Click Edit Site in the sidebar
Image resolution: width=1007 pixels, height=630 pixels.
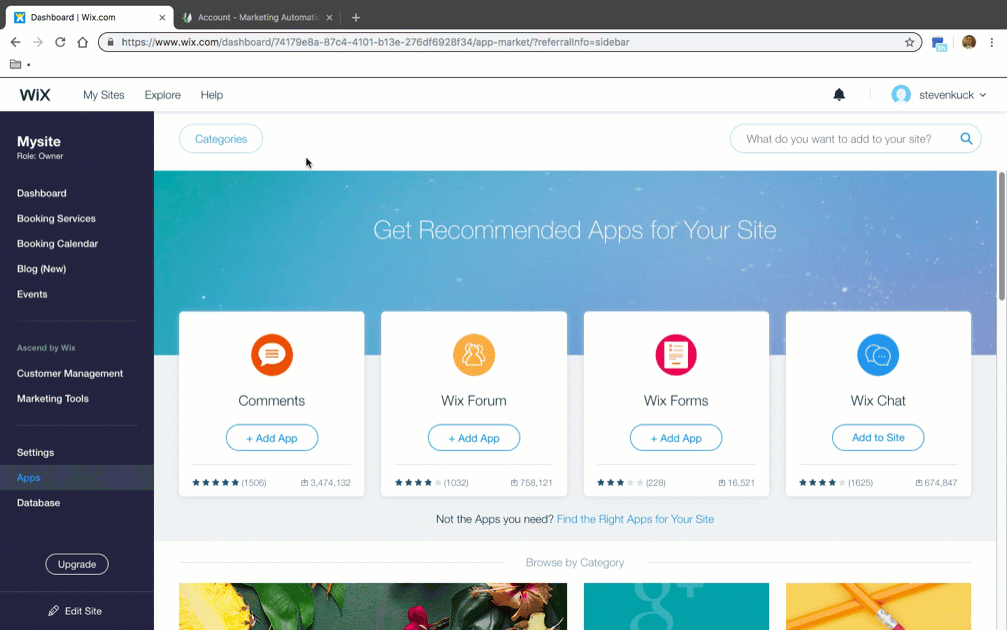75,611
